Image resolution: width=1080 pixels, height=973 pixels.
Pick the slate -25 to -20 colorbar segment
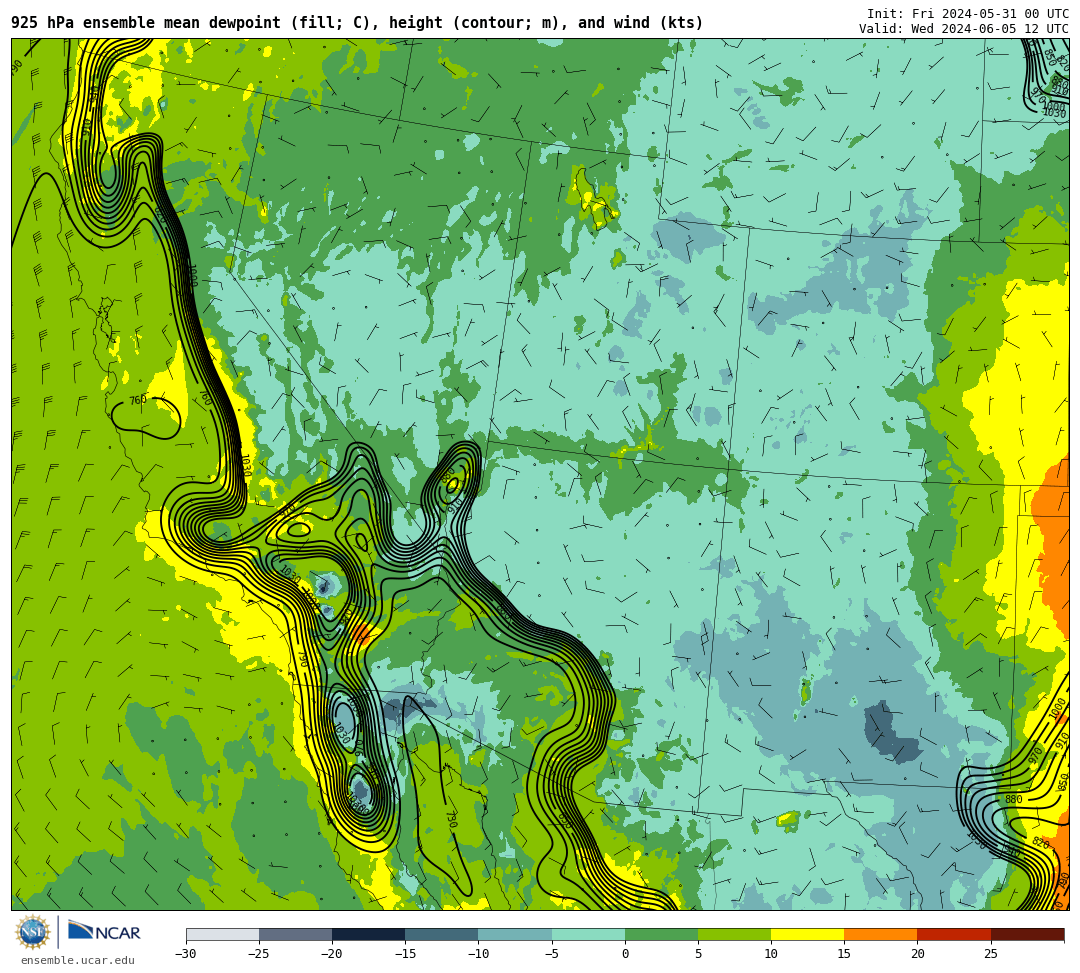coord(295,934)
